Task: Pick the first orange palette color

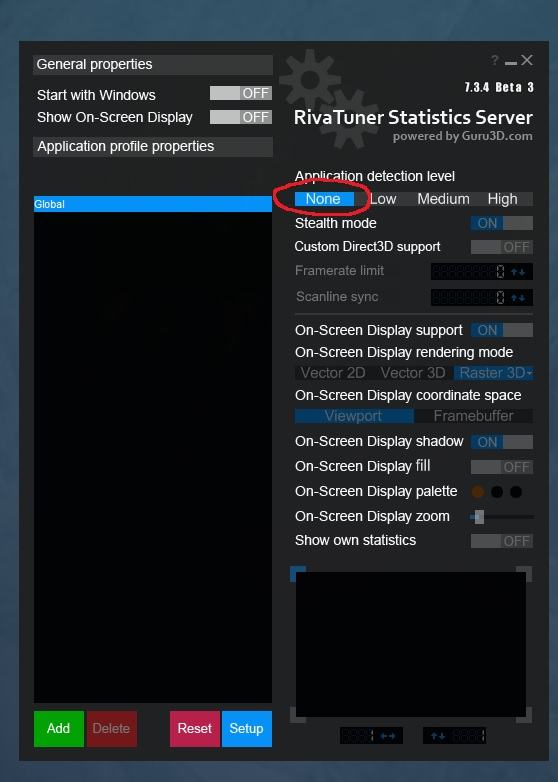Action: (x=478, y=492)
